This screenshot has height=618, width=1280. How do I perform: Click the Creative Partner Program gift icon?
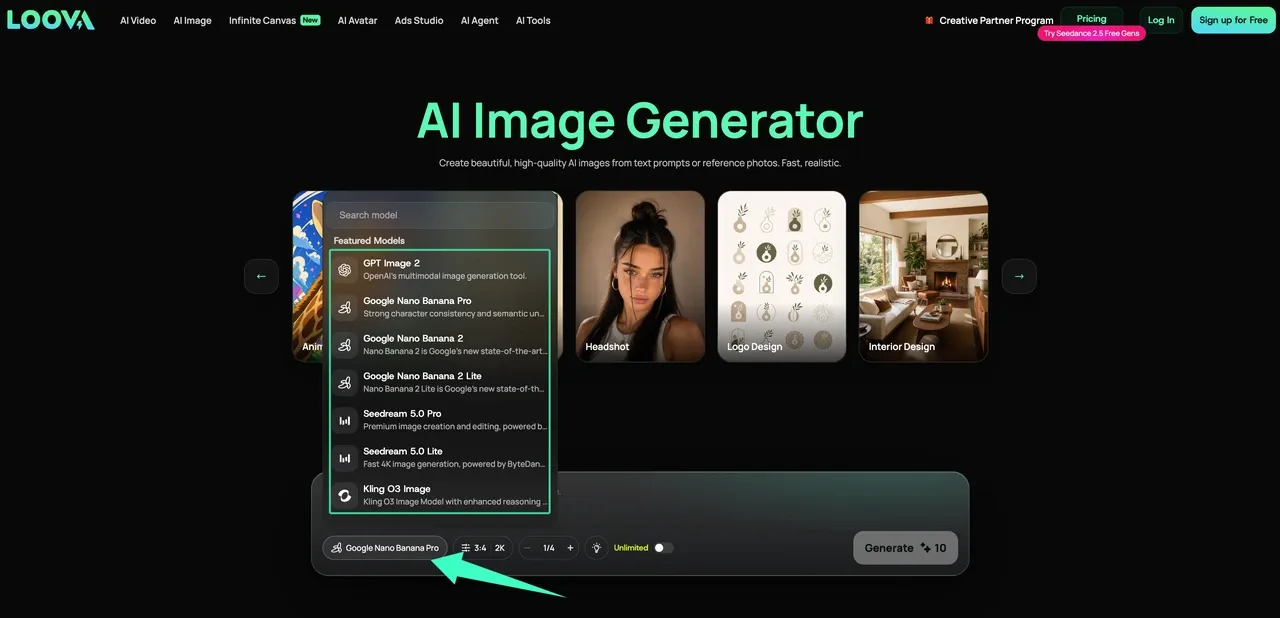929,20
